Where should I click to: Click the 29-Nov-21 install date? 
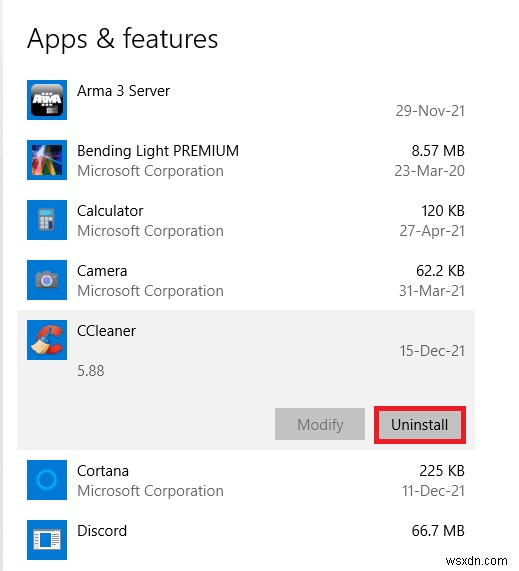[430, 111]
